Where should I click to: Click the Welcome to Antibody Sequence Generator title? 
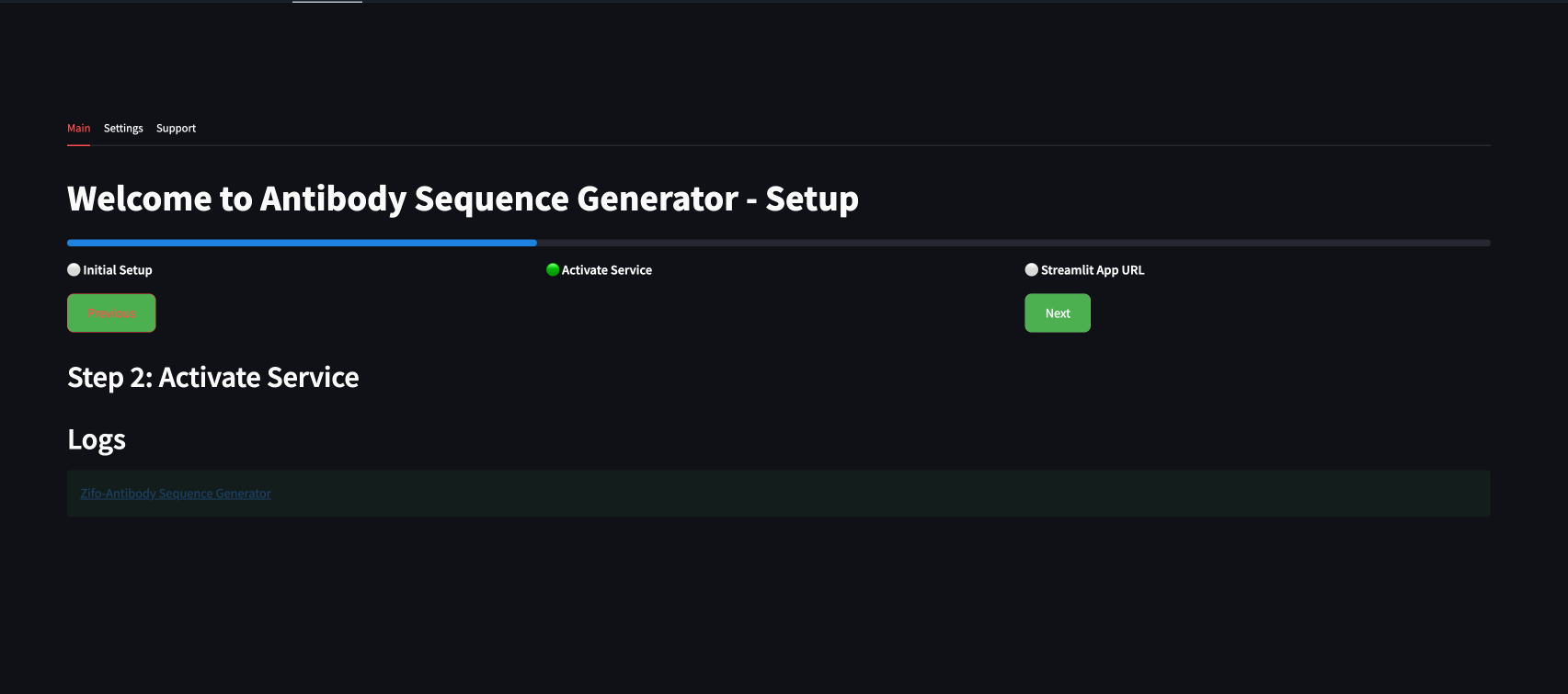[462, 198]
